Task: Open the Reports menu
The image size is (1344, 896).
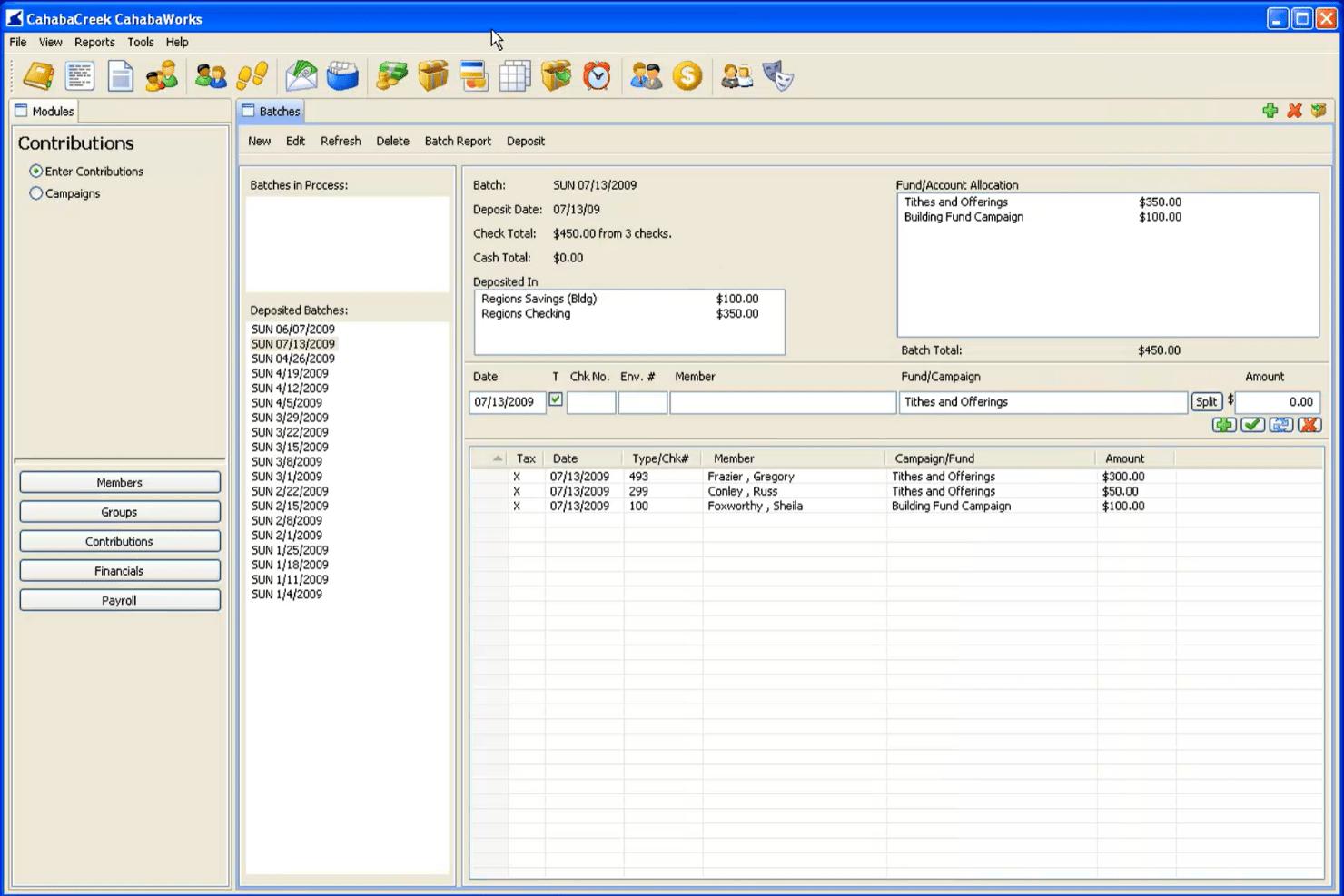Action: pos(94,42)
